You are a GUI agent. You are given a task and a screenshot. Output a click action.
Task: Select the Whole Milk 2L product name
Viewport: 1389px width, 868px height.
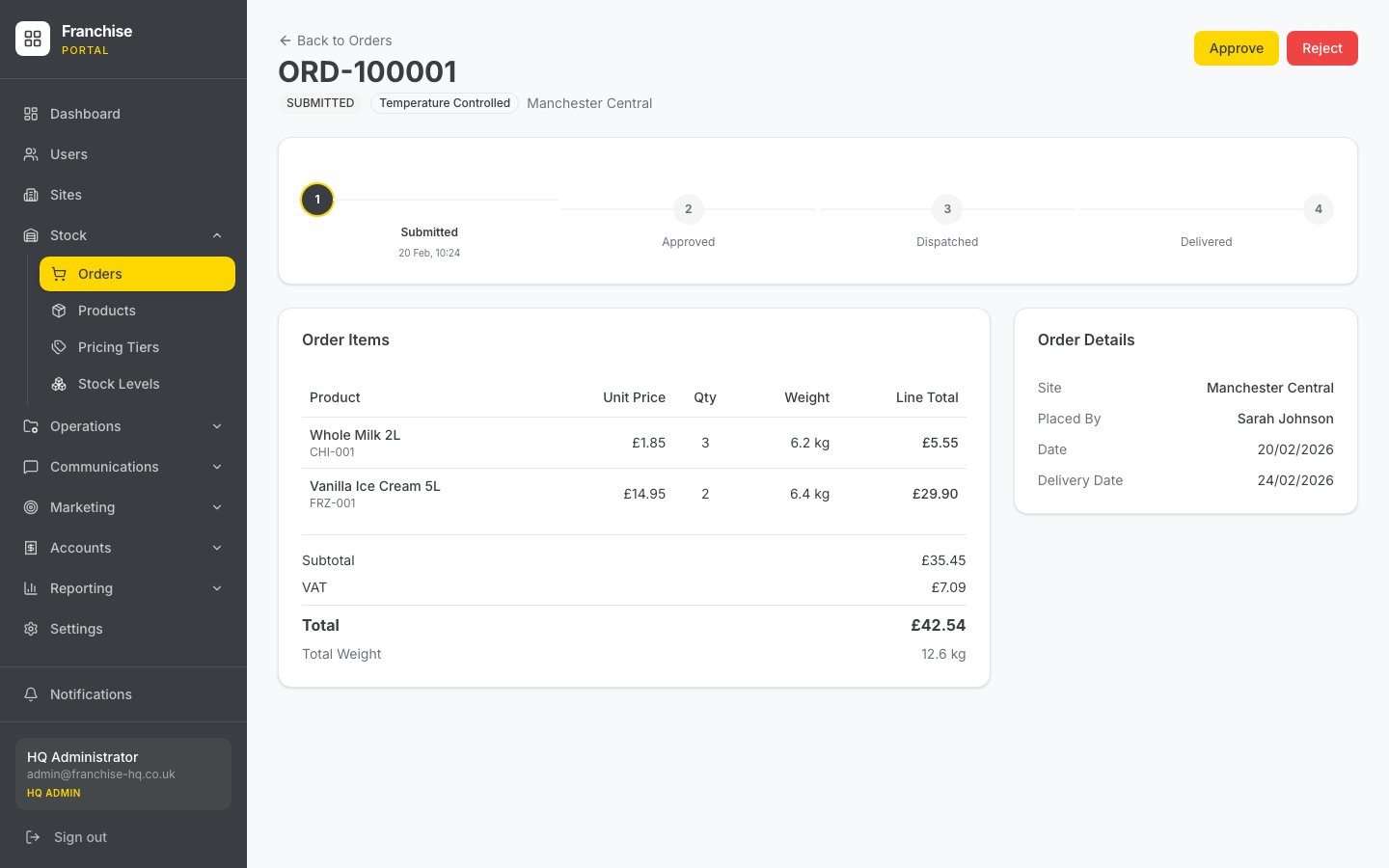pos(355,435)
